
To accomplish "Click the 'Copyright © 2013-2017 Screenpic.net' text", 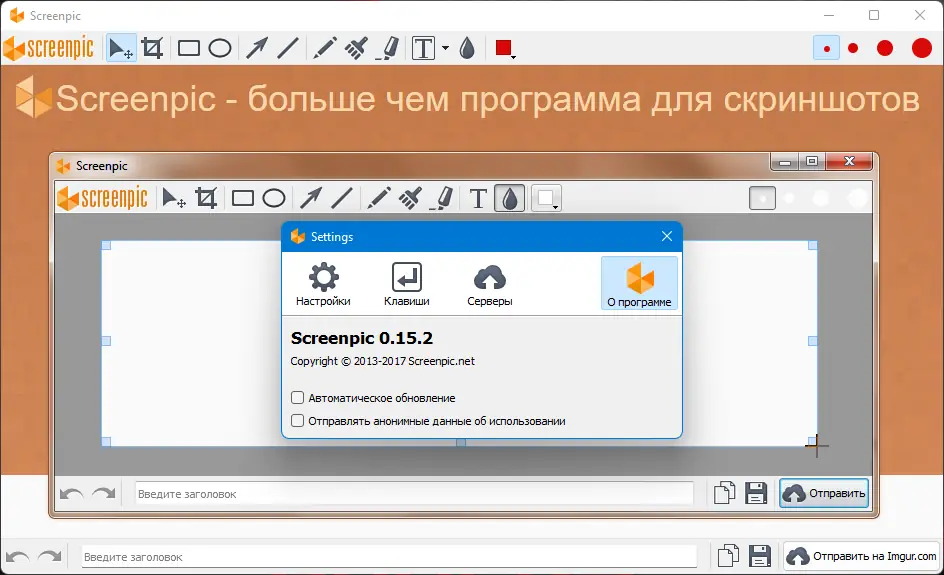I will [382, 361].
